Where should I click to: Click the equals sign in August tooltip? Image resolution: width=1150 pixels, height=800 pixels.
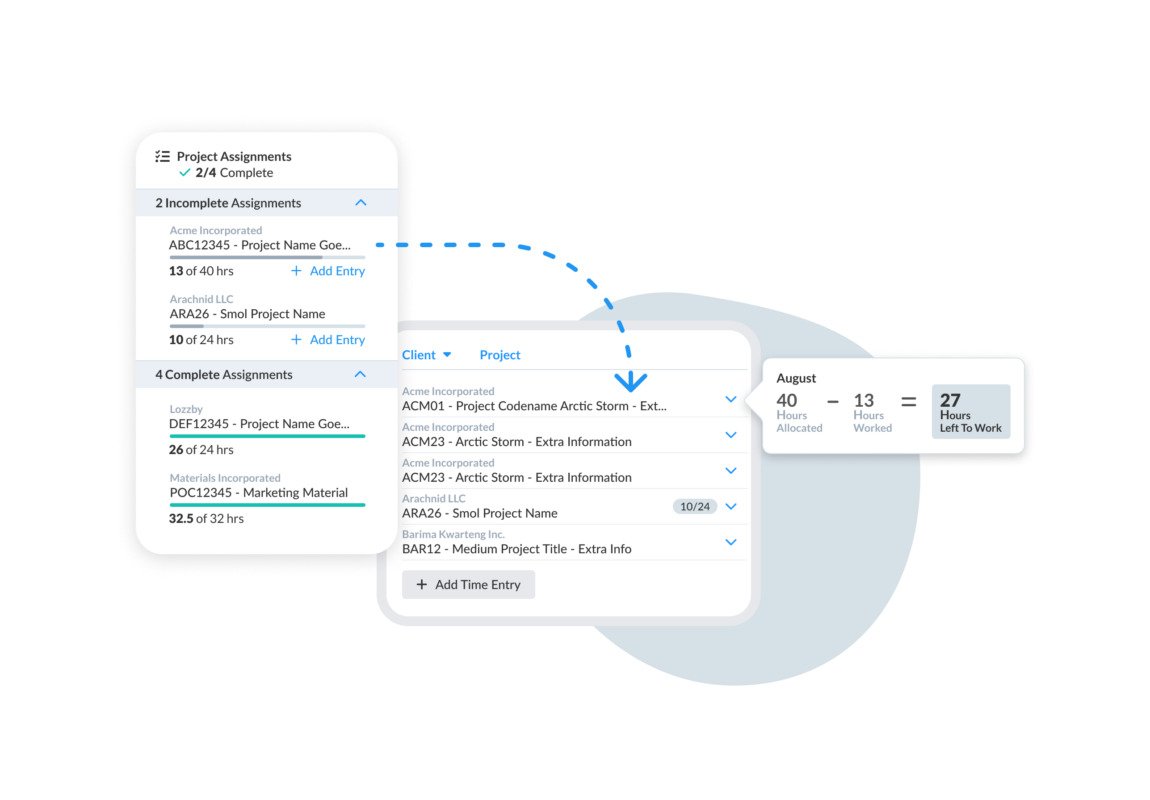pos(908,402)
